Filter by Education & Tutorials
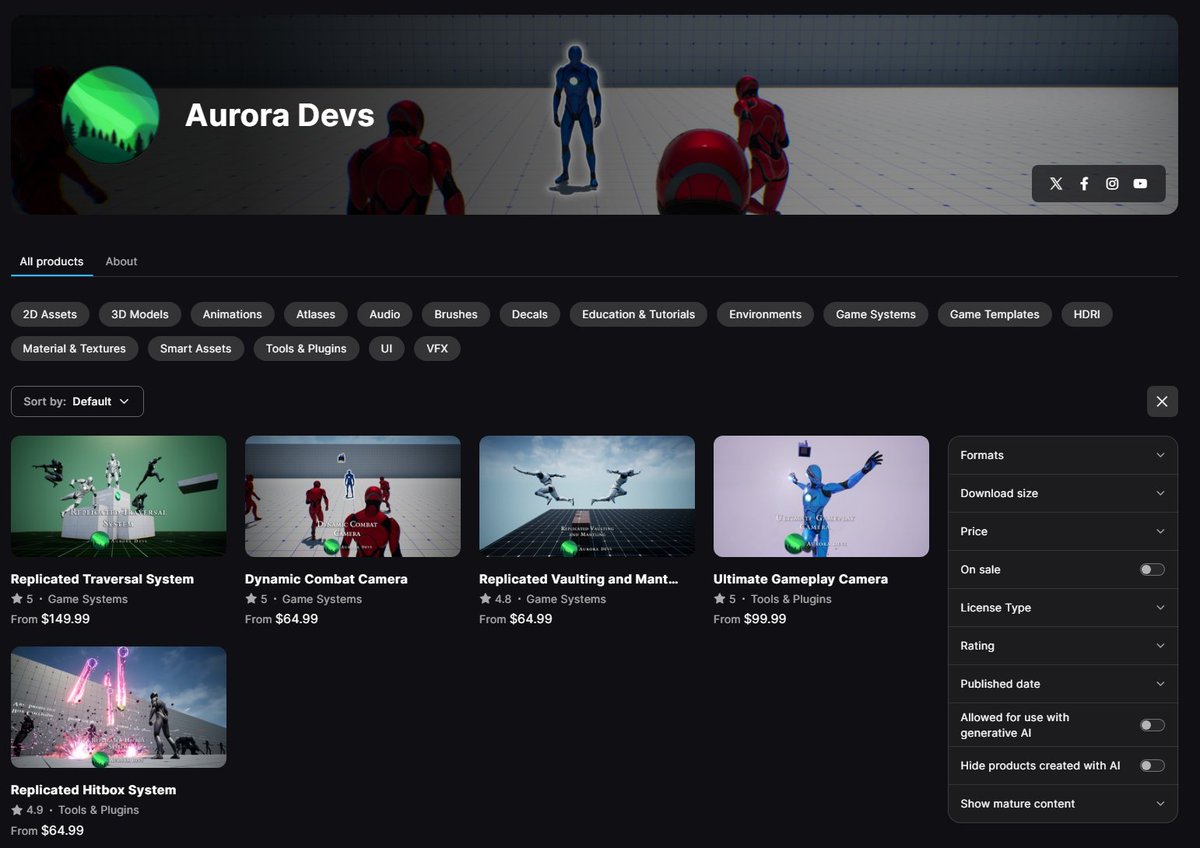The width and height of the screenshot is (1200, 848). (638, 314)
